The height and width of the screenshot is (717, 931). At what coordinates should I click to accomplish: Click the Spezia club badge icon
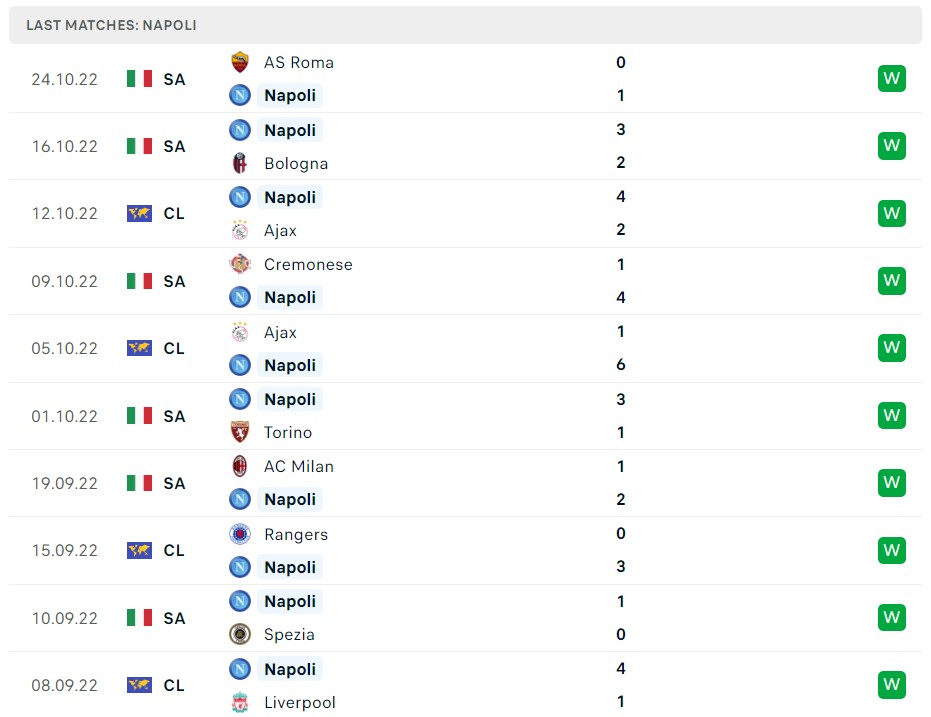click(x=239, y=635)
